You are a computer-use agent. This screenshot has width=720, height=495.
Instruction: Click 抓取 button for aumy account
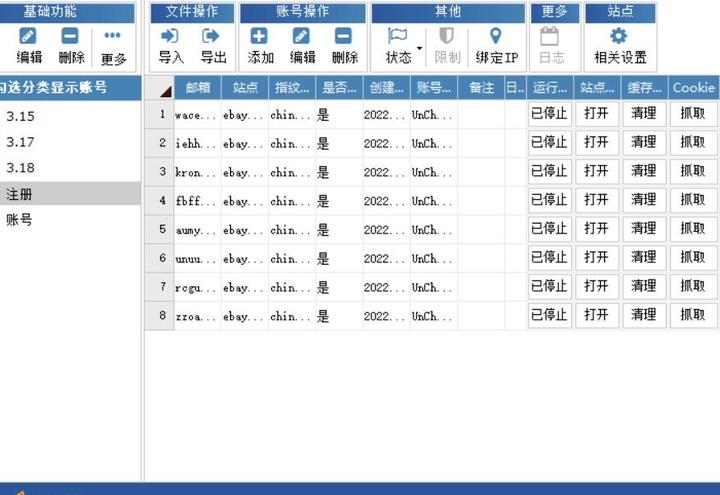[x=693, y=229]
